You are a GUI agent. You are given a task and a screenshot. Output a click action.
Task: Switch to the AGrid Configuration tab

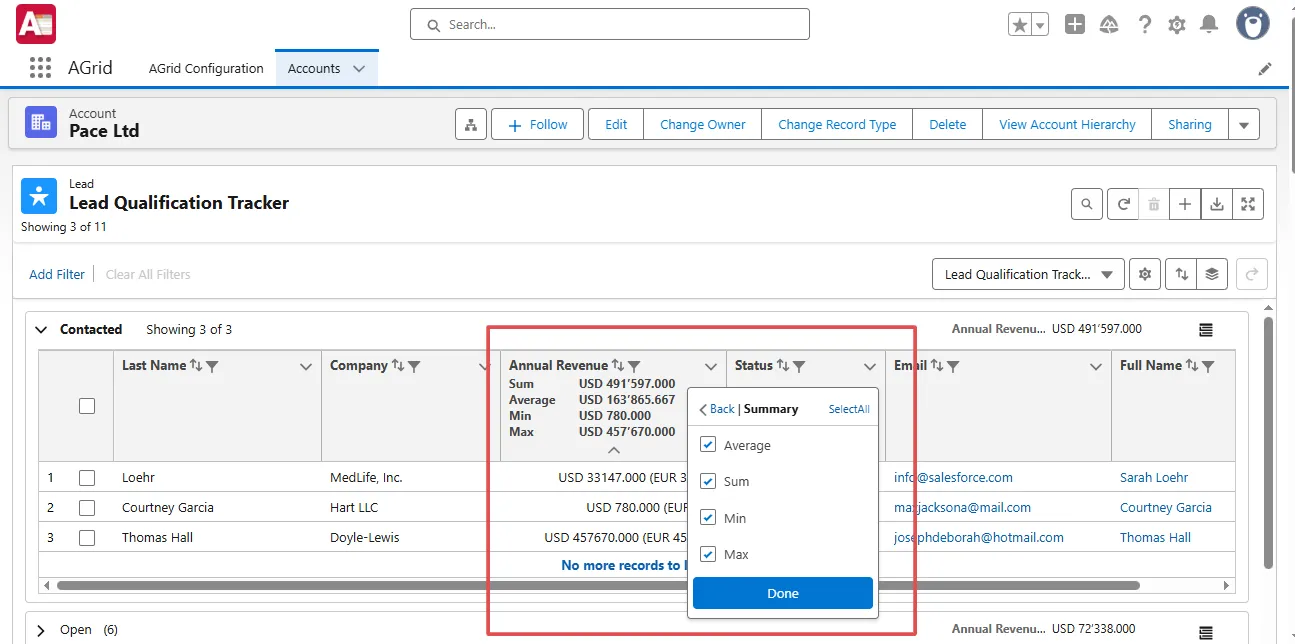[206, 69]
